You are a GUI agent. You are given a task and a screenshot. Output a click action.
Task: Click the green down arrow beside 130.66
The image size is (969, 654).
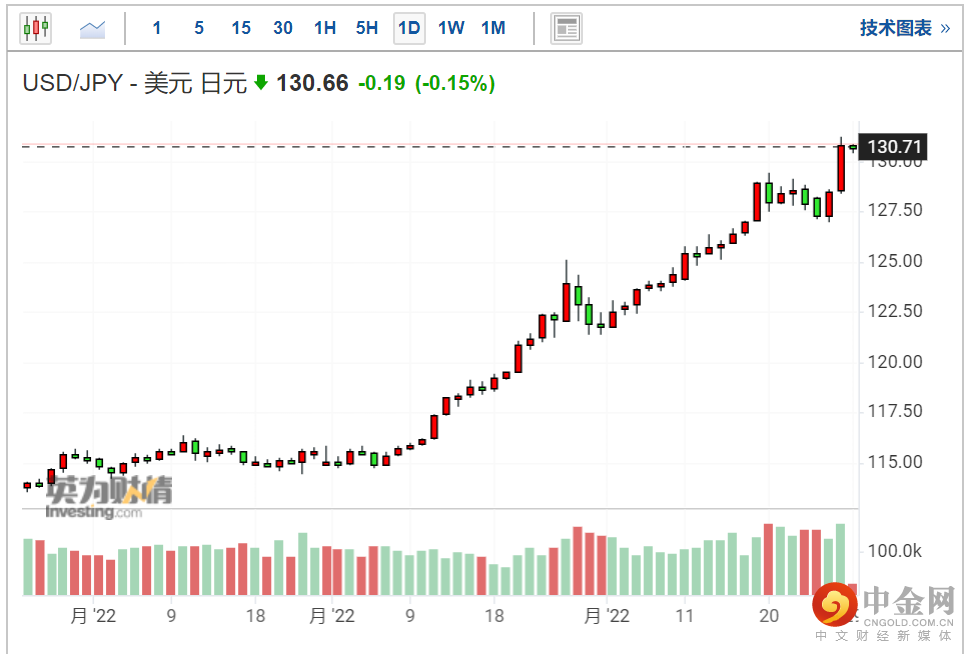coord(261,82)
